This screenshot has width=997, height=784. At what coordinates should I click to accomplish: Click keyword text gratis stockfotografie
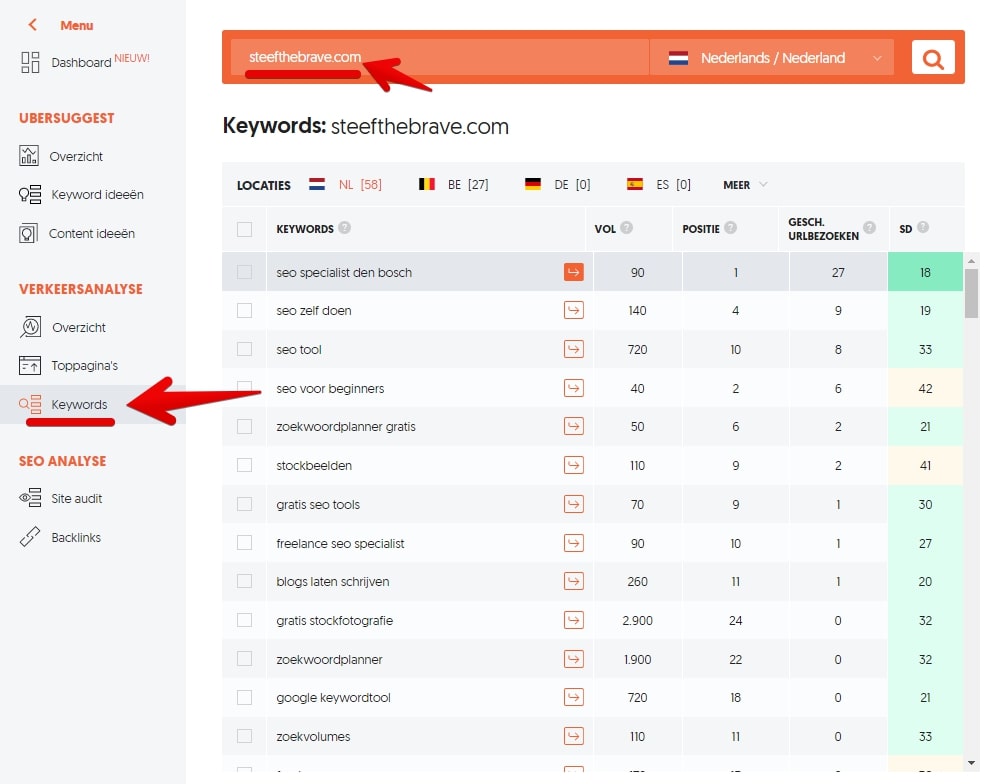[x=334, y=621]
